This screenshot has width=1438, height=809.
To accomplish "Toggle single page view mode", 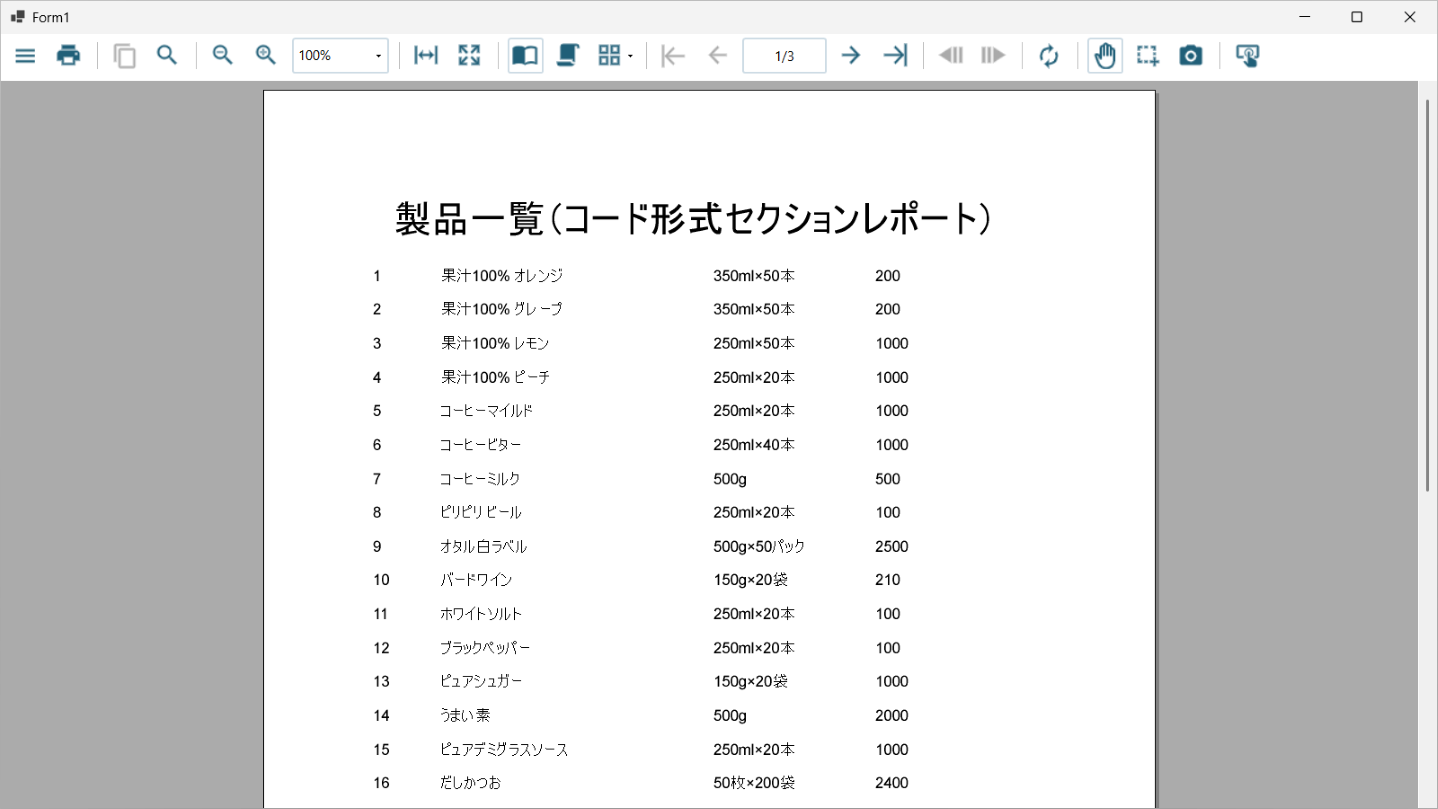I will (525, 56).
